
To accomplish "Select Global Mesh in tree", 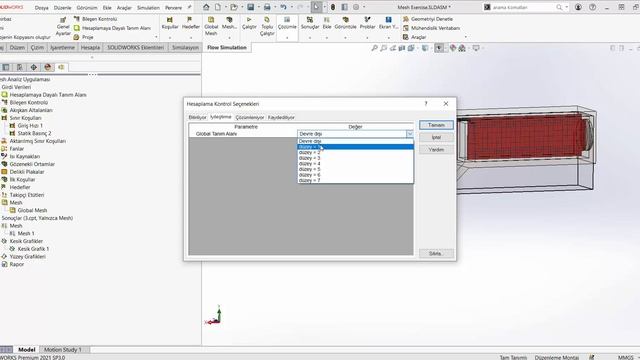I will 28,211.
